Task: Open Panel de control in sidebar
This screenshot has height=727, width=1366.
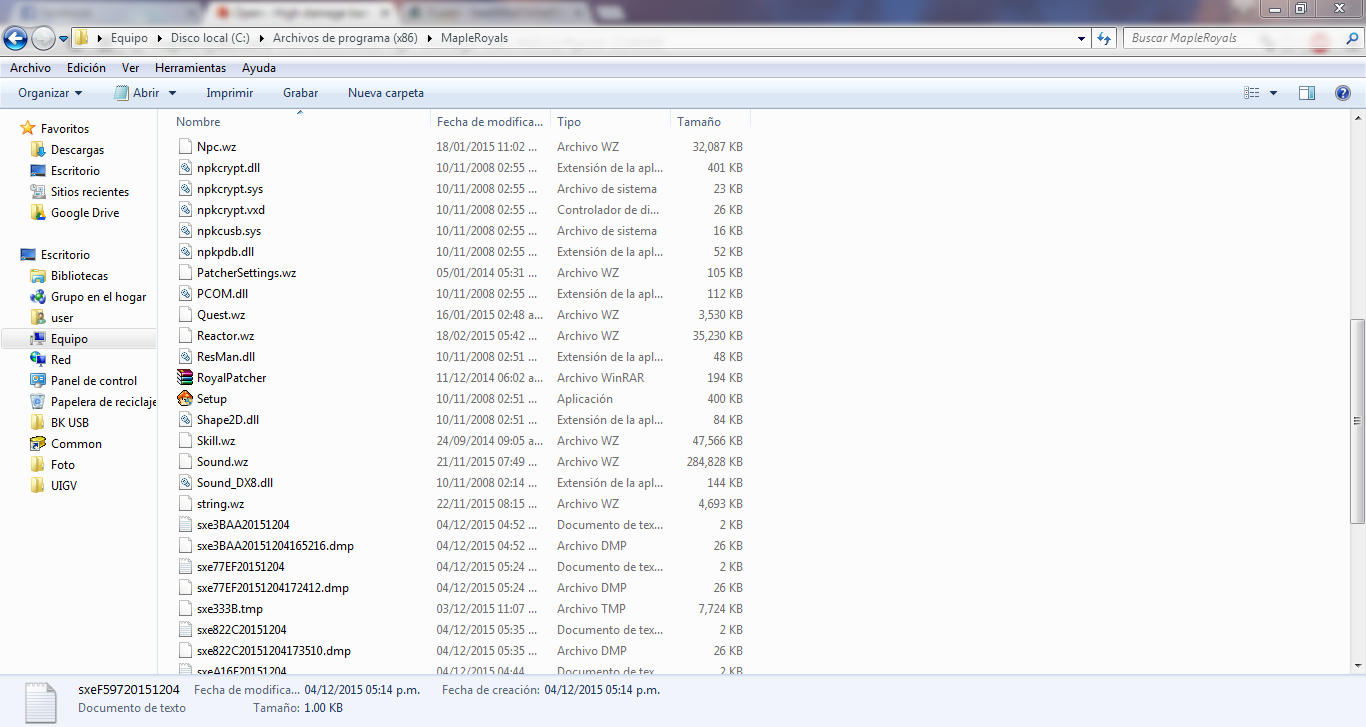Action: [x=94, y=381]
